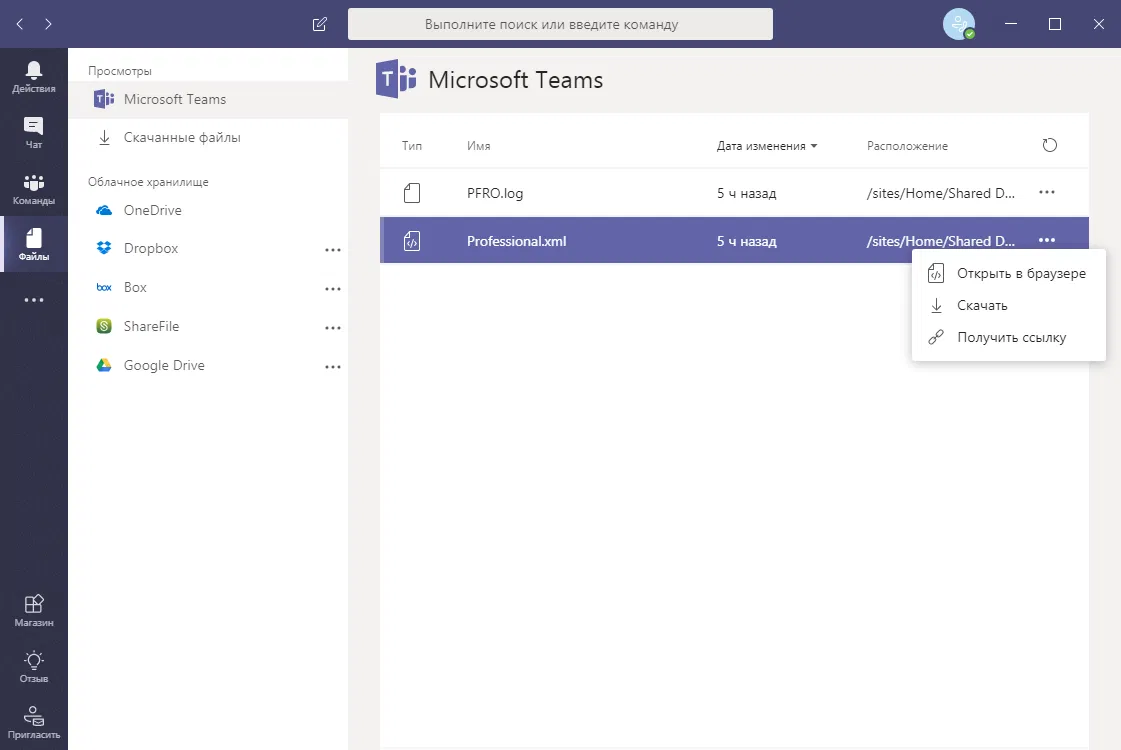Click the PFRO.log file type icon
1121x750 pixels.
click(x=412, y=193)
